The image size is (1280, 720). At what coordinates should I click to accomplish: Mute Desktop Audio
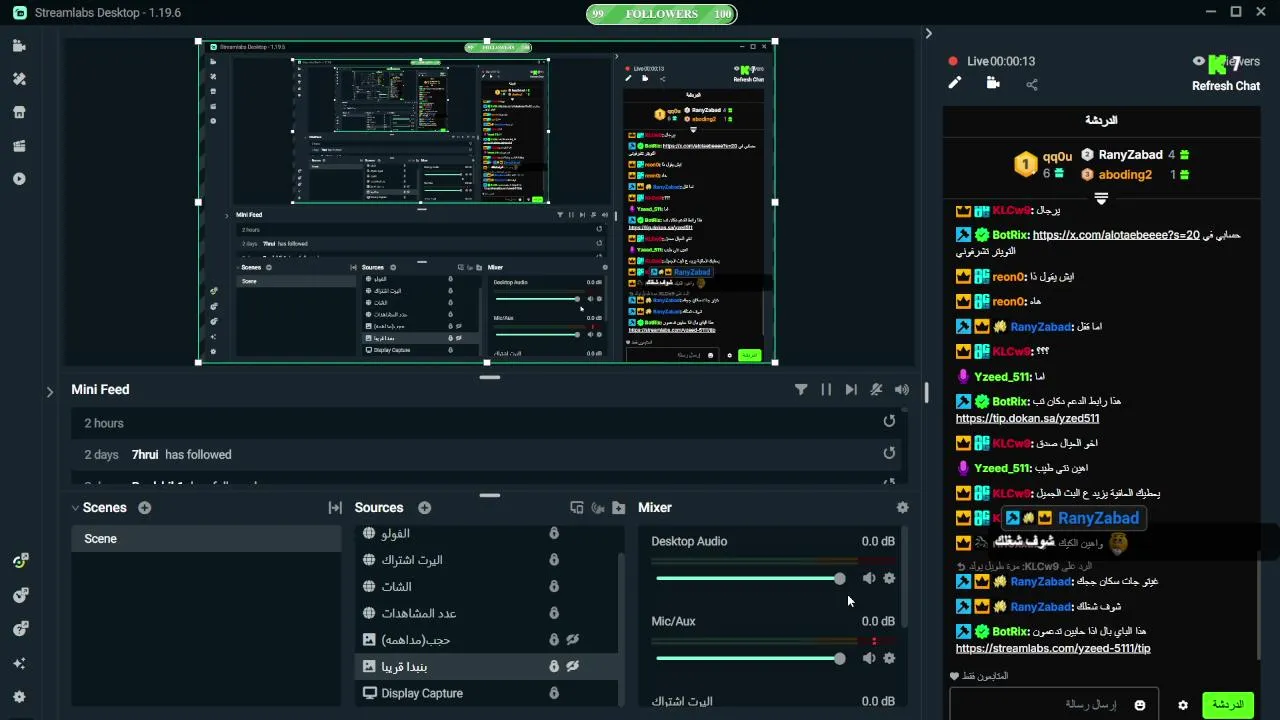(868, 578)
